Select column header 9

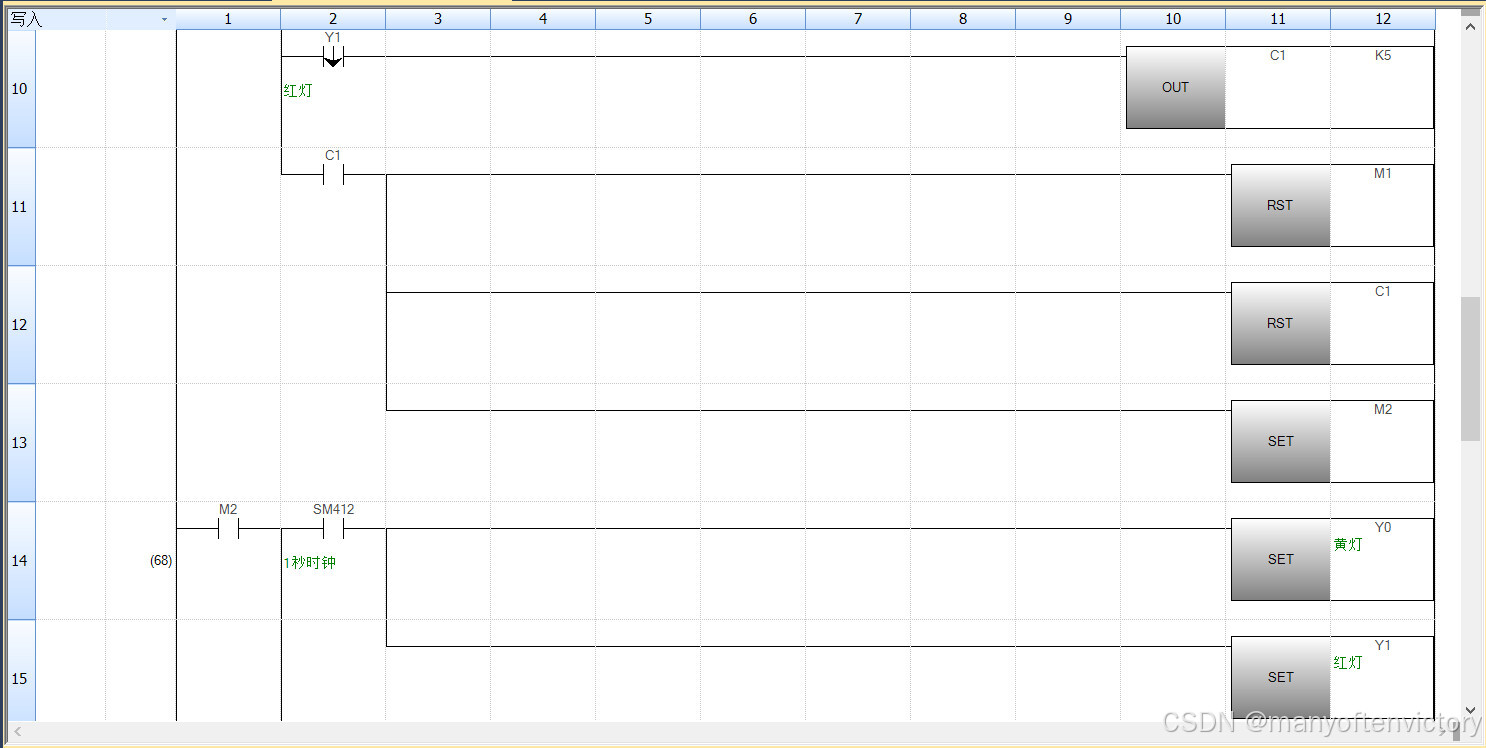click(x=1068, y=19)
